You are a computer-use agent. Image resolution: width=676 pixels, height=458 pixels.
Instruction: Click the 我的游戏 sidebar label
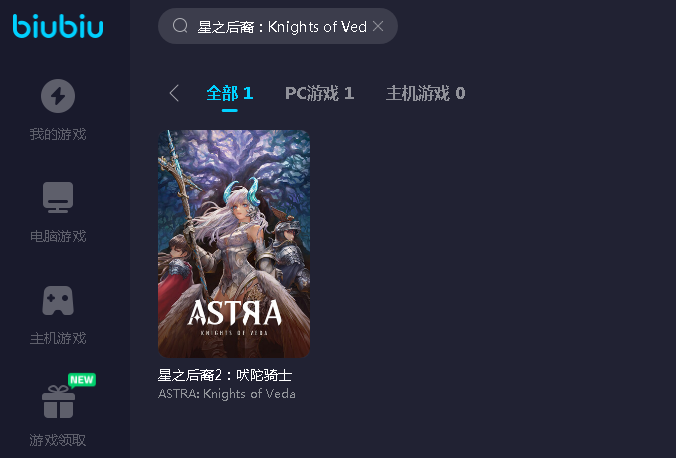(58, 134)
